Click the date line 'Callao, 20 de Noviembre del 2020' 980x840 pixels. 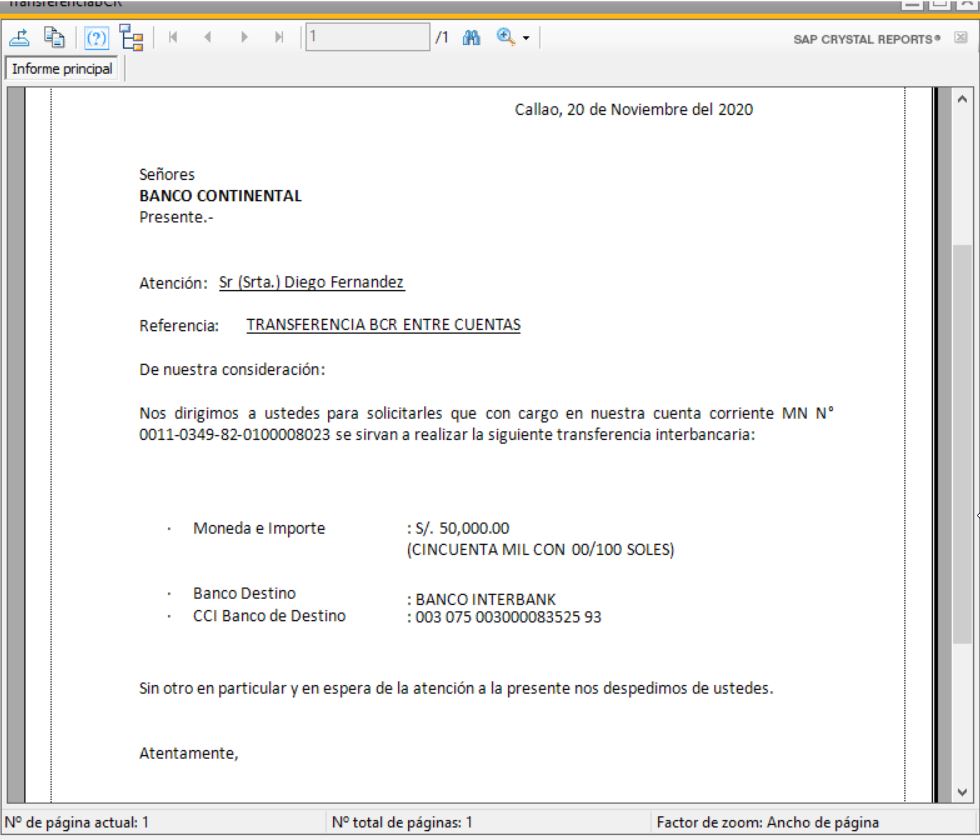[634, 109]
